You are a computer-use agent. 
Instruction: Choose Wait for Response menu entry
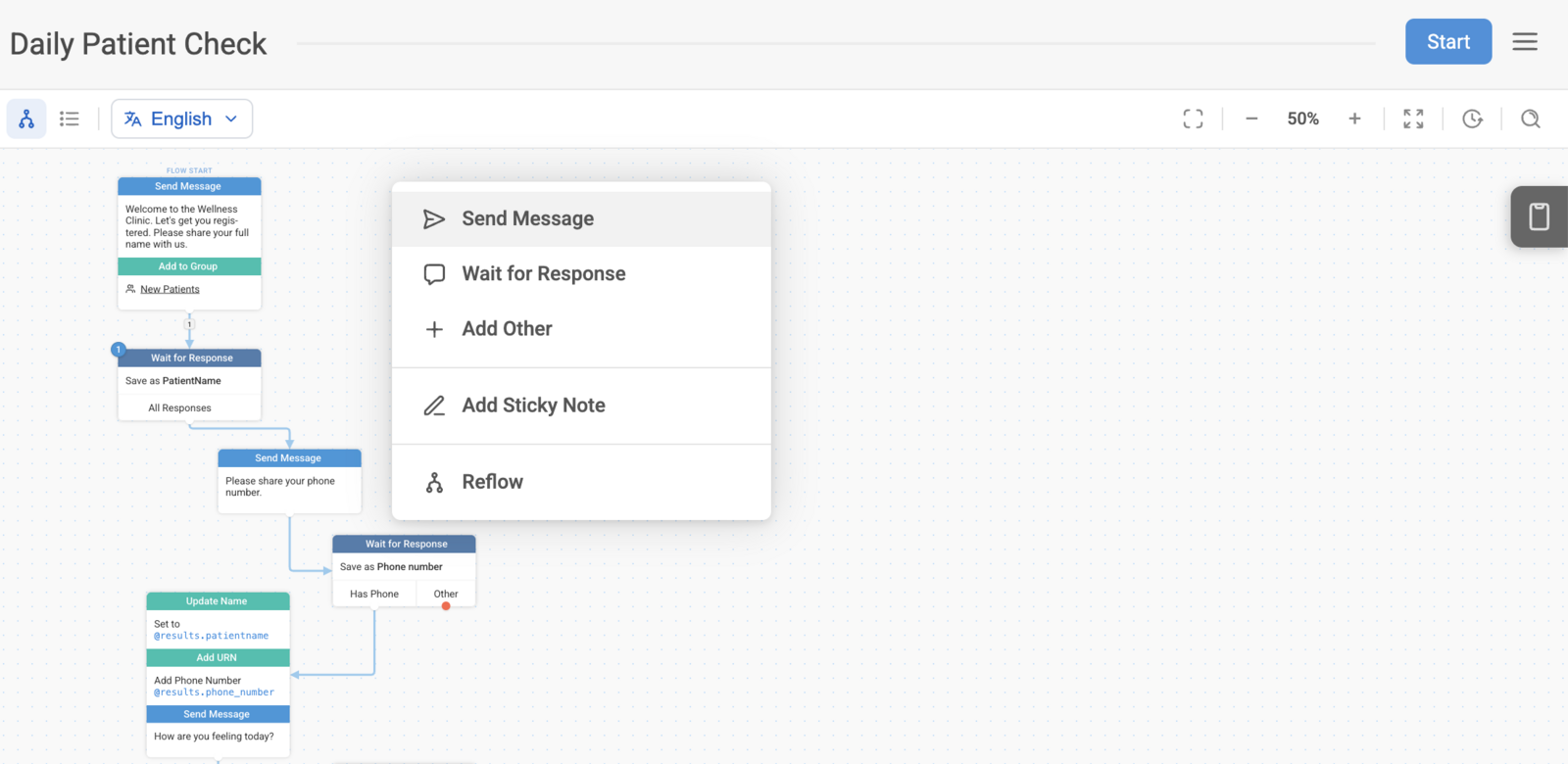click(581, 273)
